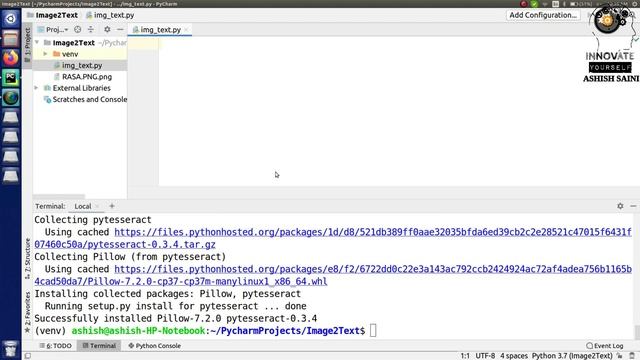Viewport: 640px width, 360px height.
Task: Open Python 3.7 interpreter selector
Action: (572, 356)
